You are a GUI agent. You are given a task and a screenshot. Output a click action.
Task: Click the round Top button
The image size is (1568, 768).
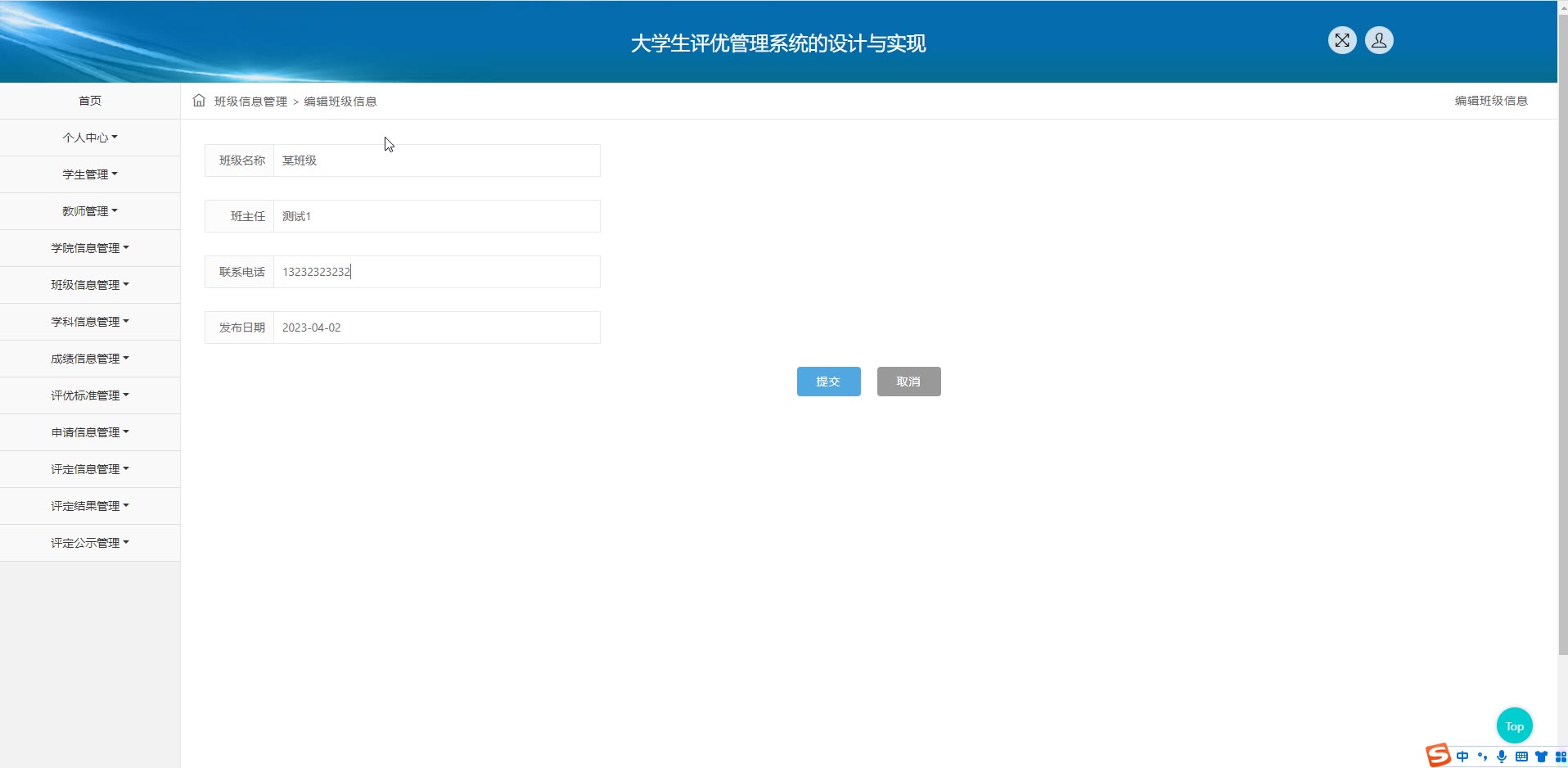coord(1514,725)
